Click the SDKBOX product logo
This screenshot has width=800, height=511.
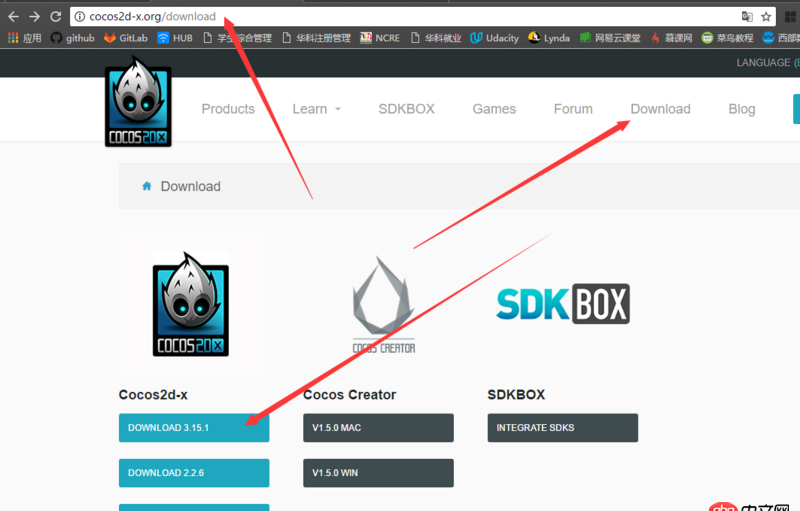(x=563, y=304)
